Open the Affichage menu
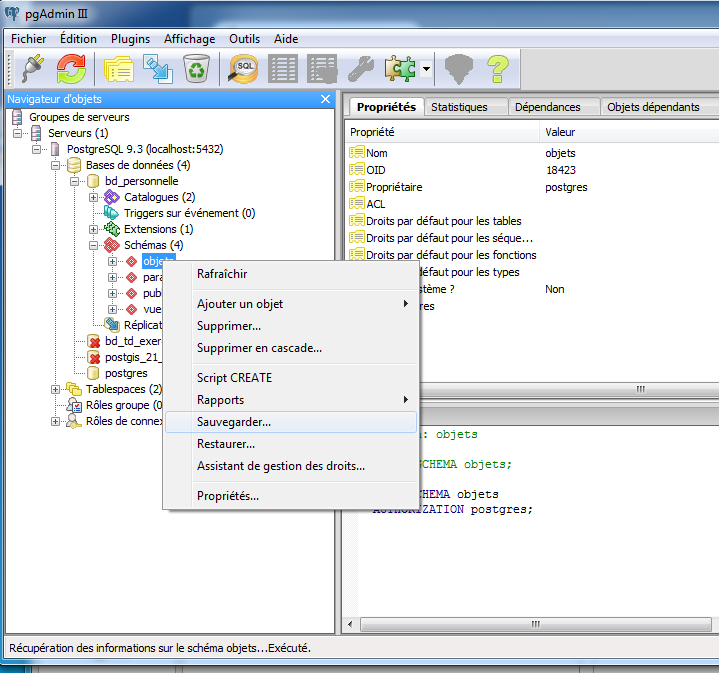The image size is (719, 673). (189, 39)
